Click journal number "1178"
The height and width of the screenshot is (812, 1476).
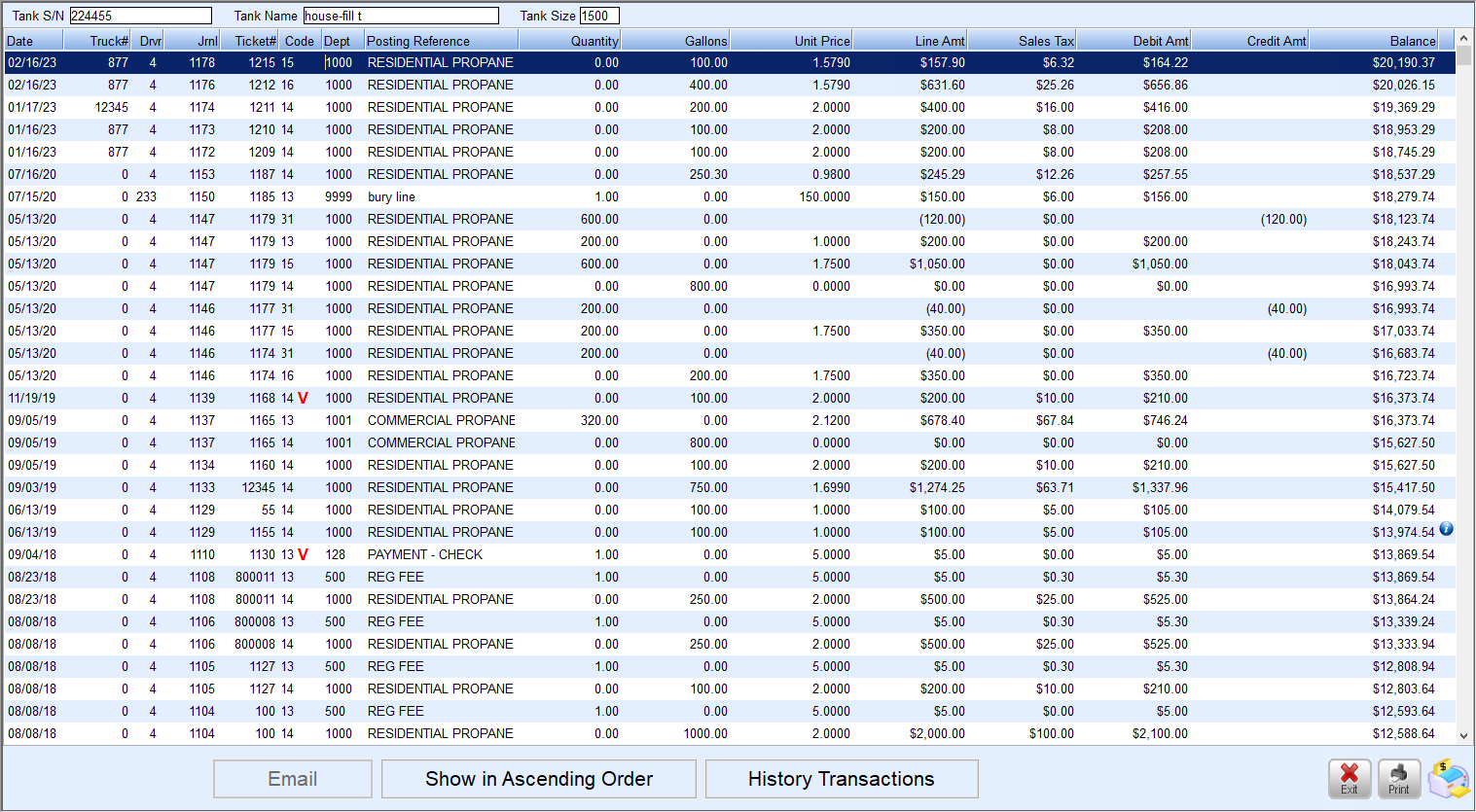[x=202, y=62]
